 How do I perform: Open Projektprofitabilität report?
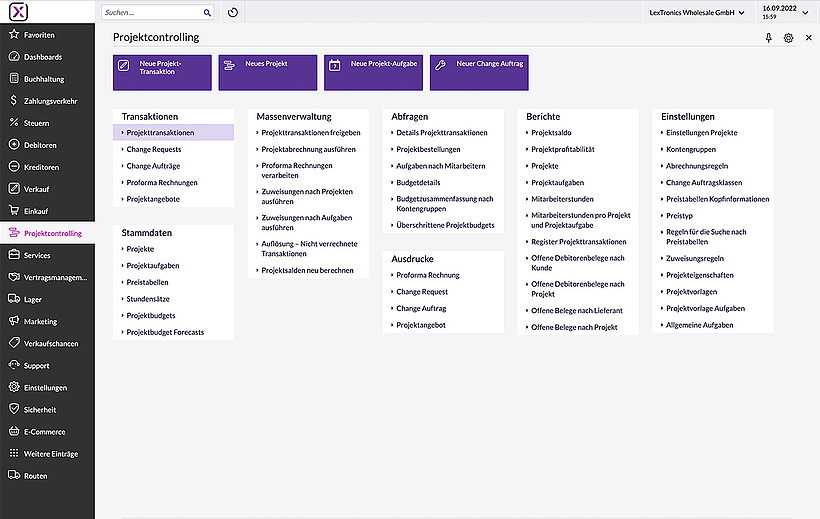click(563, 149)
